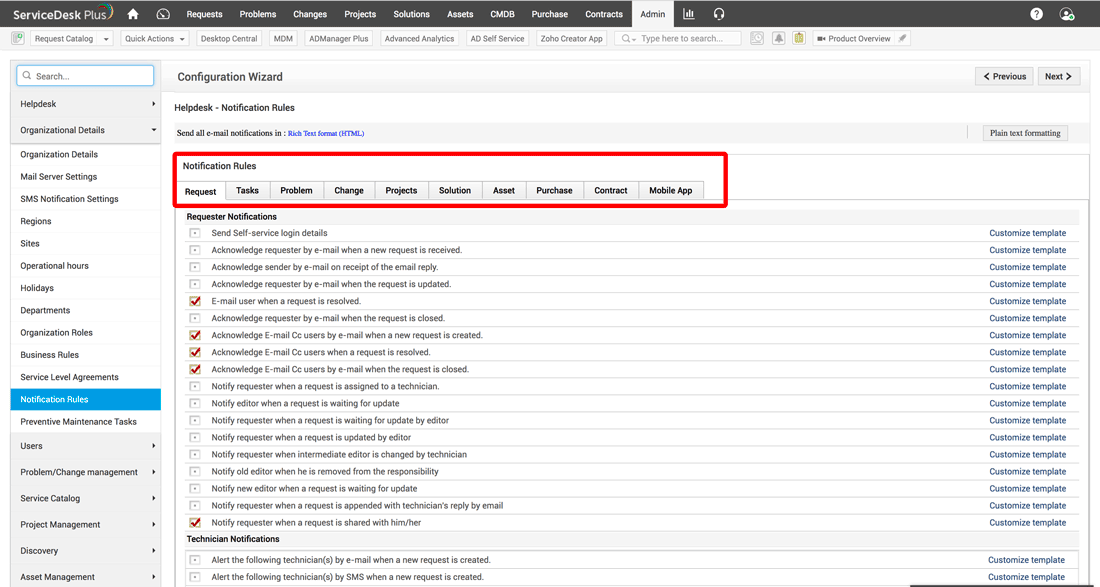Image resolution: width=1100 pixels, height=587 pixels.
Task: Click the ServiceDesk Plus logo
Action: [x=64, y=13]
